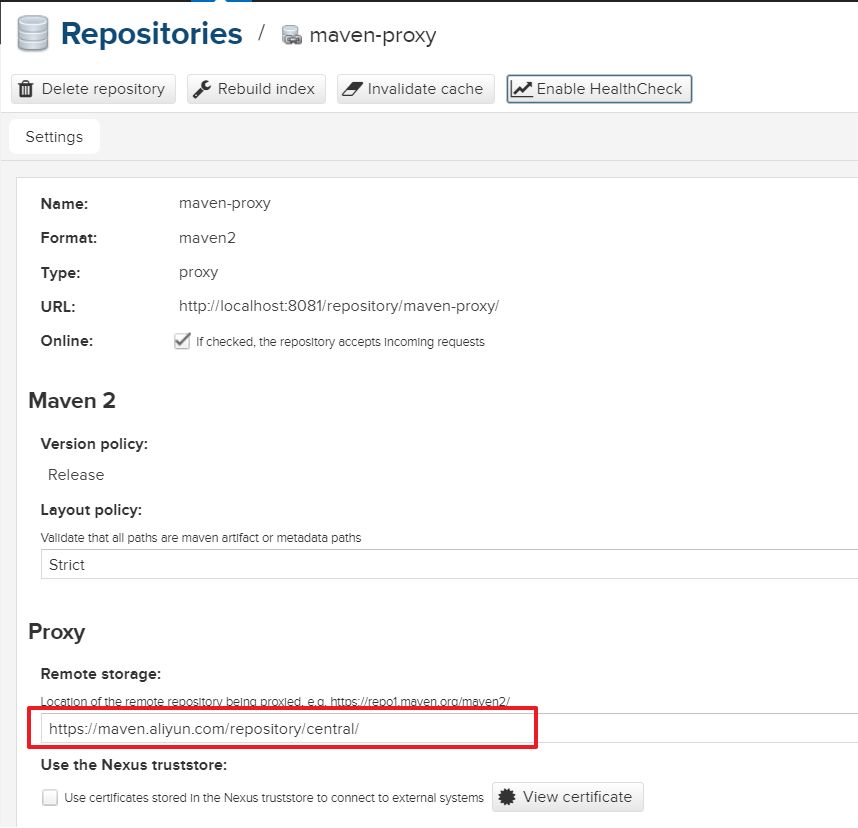Click the maven-proxy breadcrumb label
858x828 pixels.
[373, 35]
